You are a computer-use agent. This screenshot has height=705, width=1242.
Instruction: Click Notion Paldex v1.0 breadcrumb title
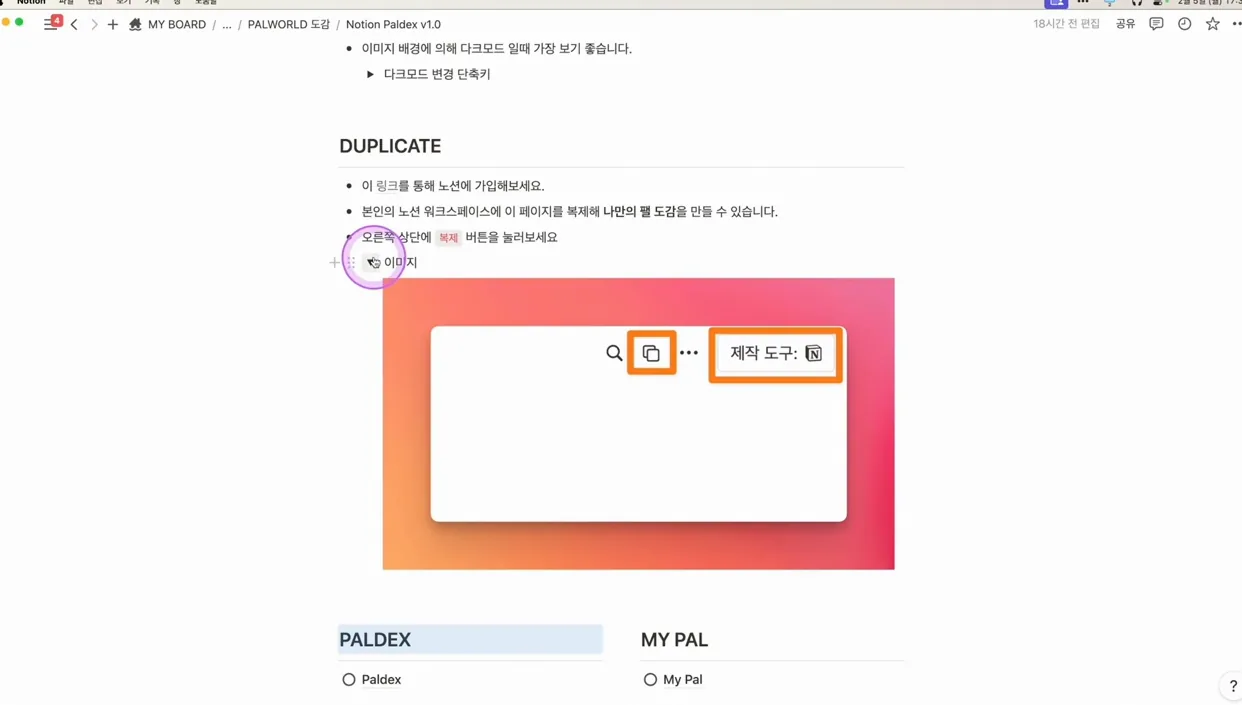pos(393,24)
